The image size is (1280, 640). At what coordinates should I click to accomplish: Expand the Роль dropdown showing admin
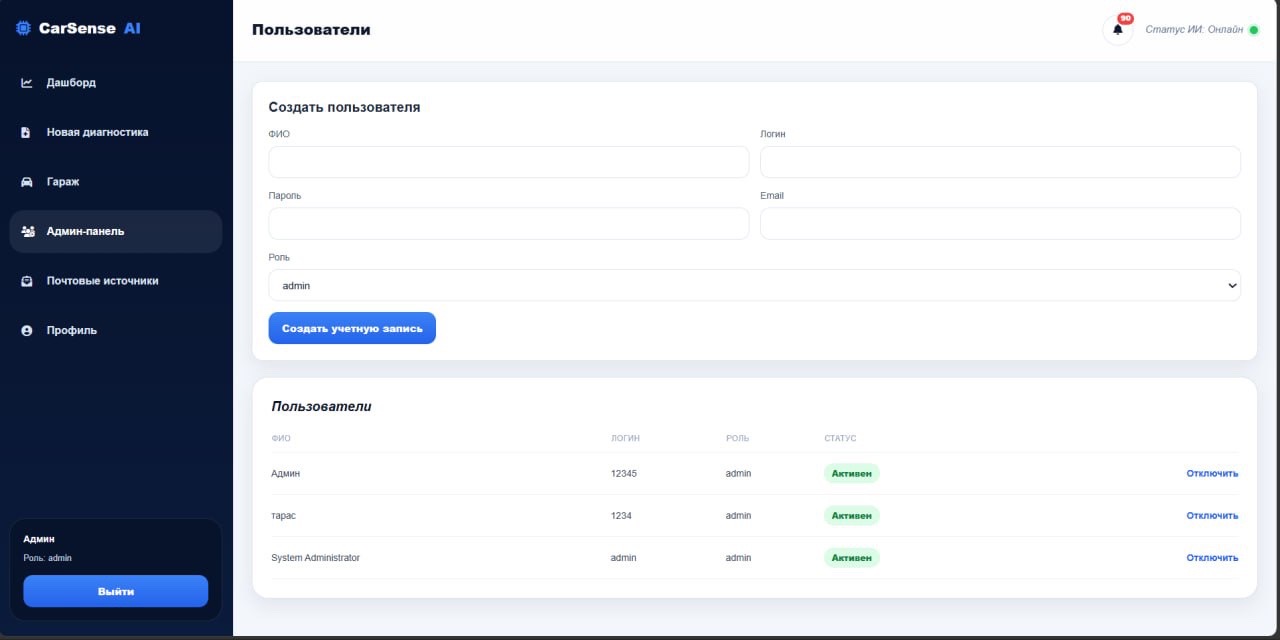click(754, 285)
